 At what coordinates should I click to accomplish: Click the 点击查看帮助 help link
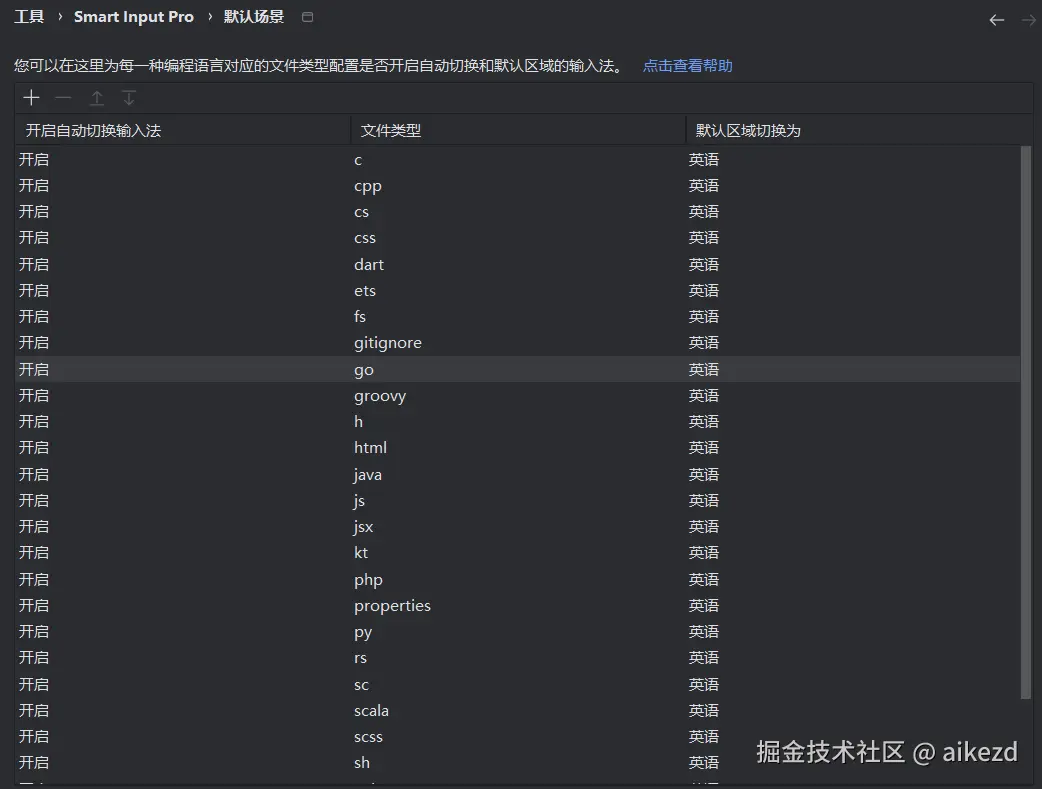[687, 65]
